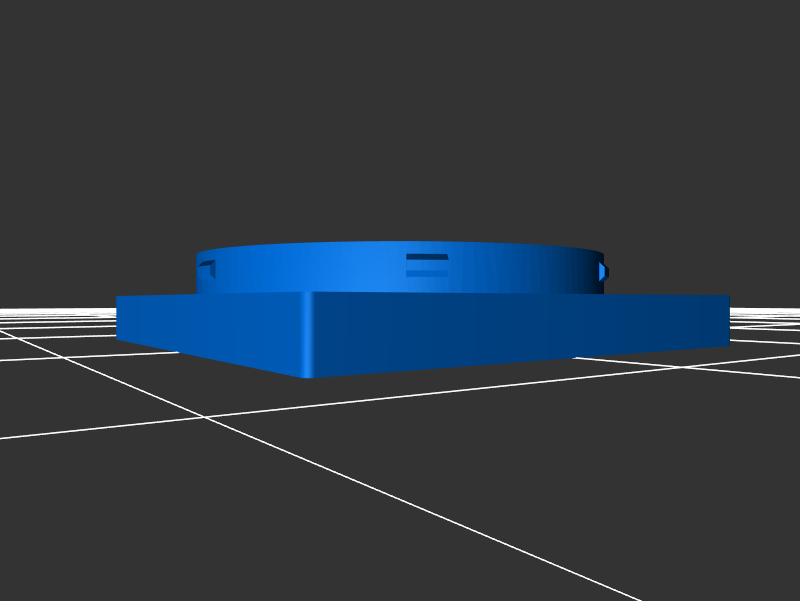The height and width of the screenshot is (601, 800).
Task: Click the bright highlighted area of the ring wall
Action: pos(350,270)
